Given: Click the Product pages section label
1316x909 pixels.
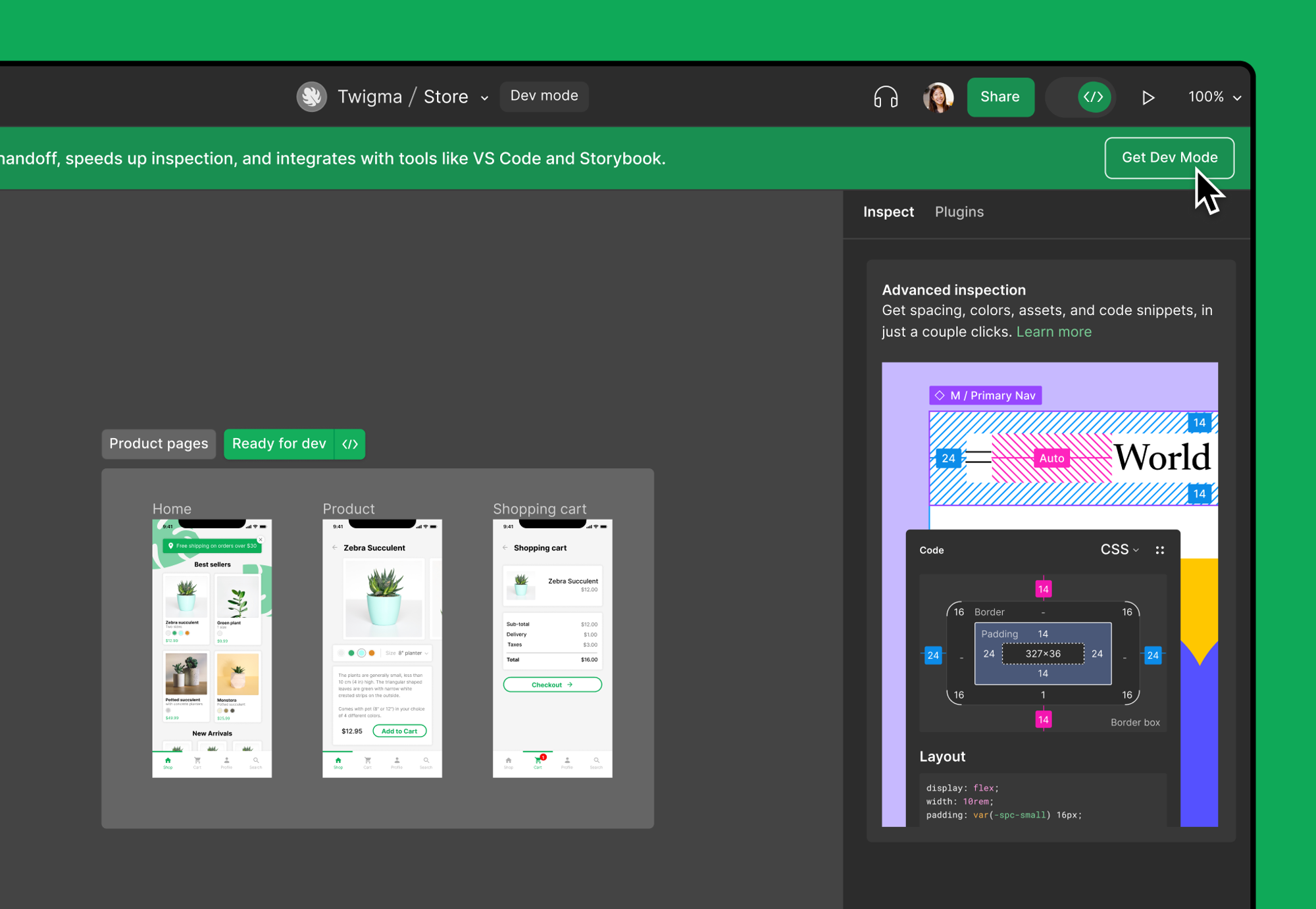Looking at the screenshot, I should click(x=159, y=444).
